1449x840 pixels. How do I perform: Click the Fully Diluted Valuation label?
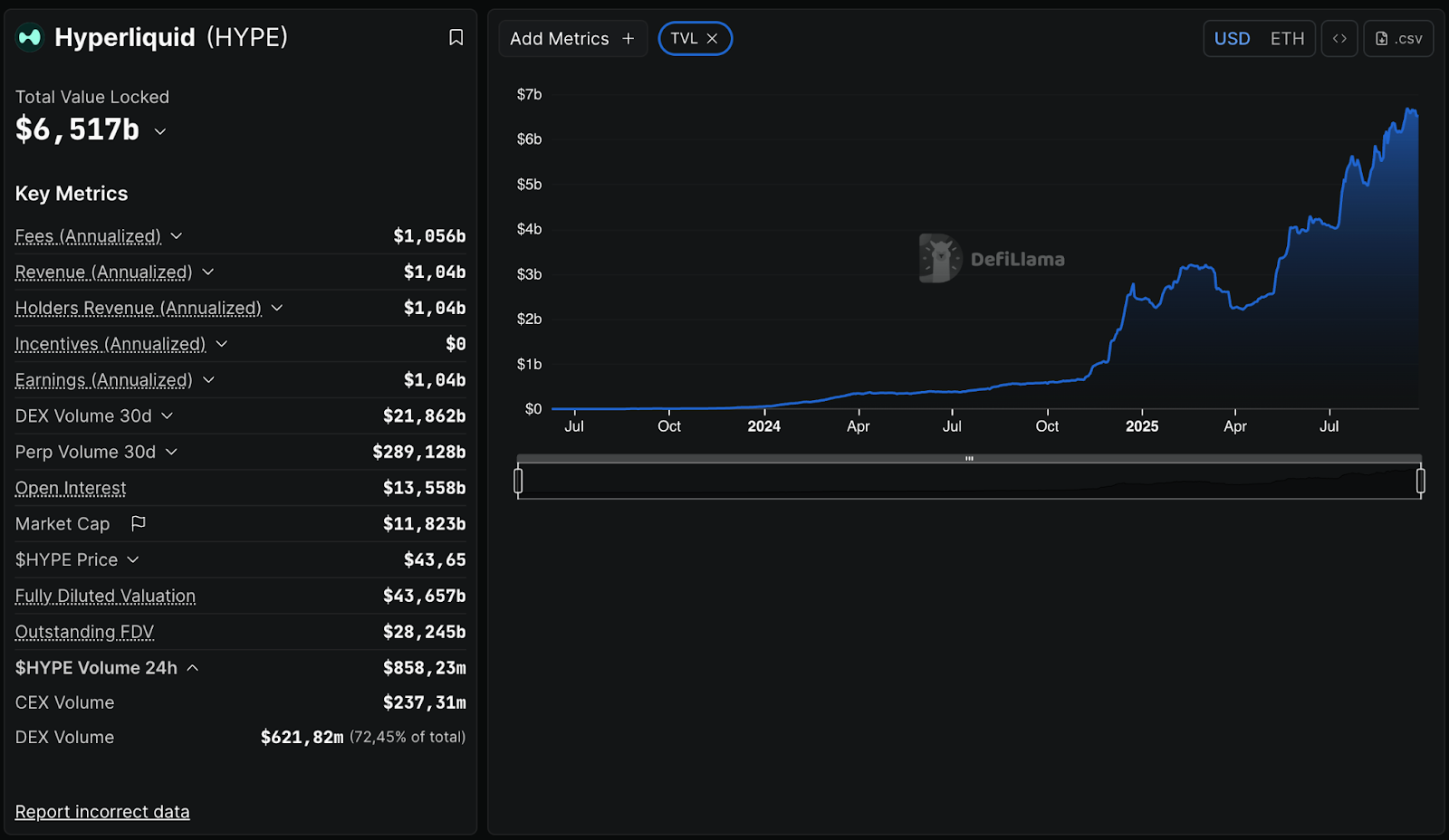[x=105, y=596]
